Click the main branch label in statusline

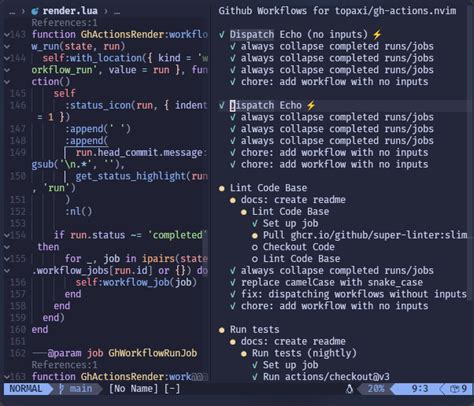(81, 389)
